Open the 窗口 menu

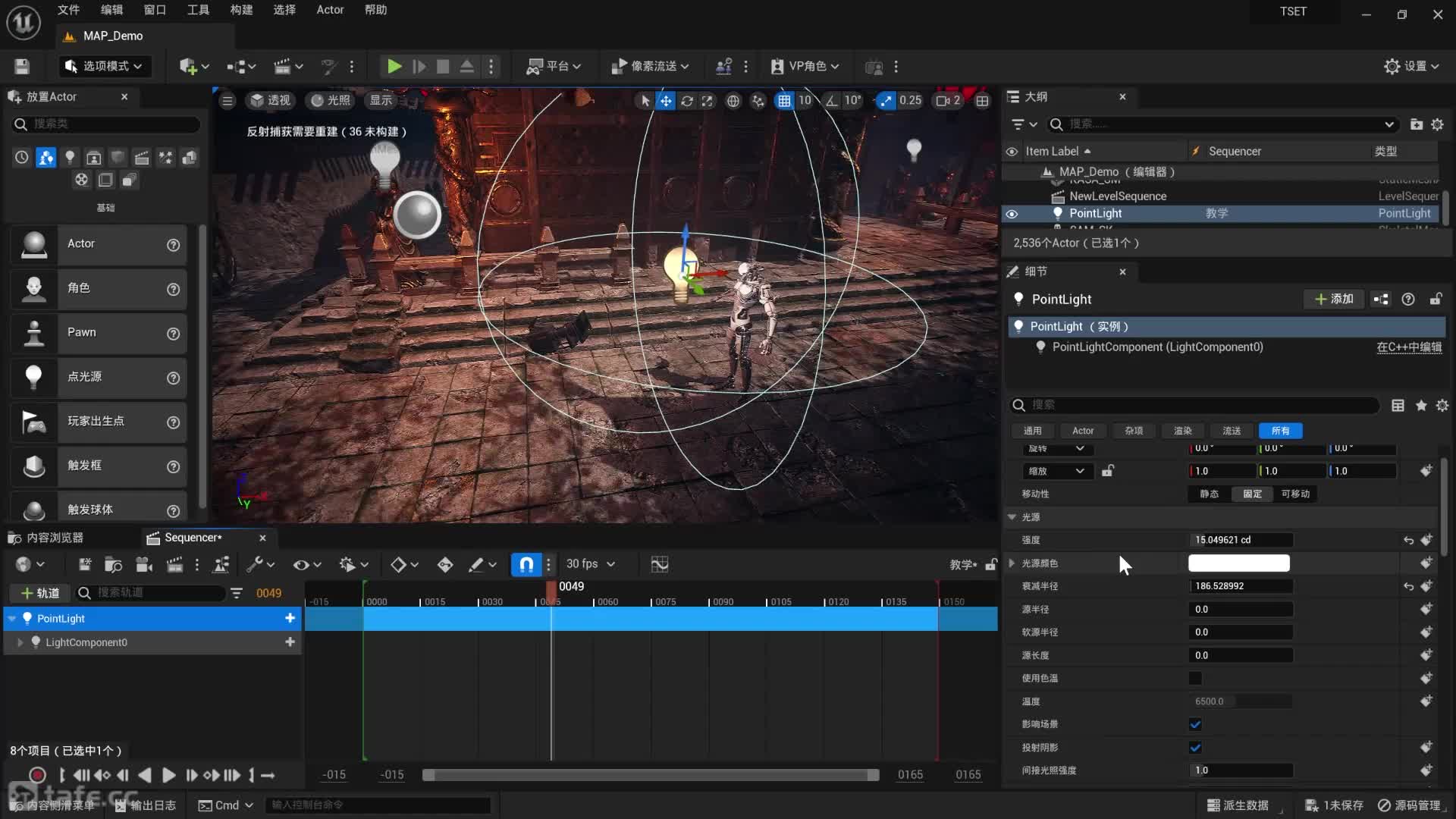(155, 10)
